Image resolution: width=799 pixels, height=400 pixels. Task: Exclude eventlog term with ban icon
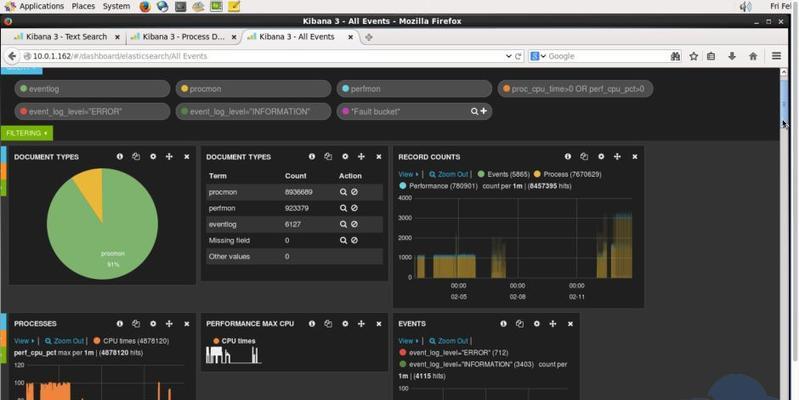coord(354,224)
